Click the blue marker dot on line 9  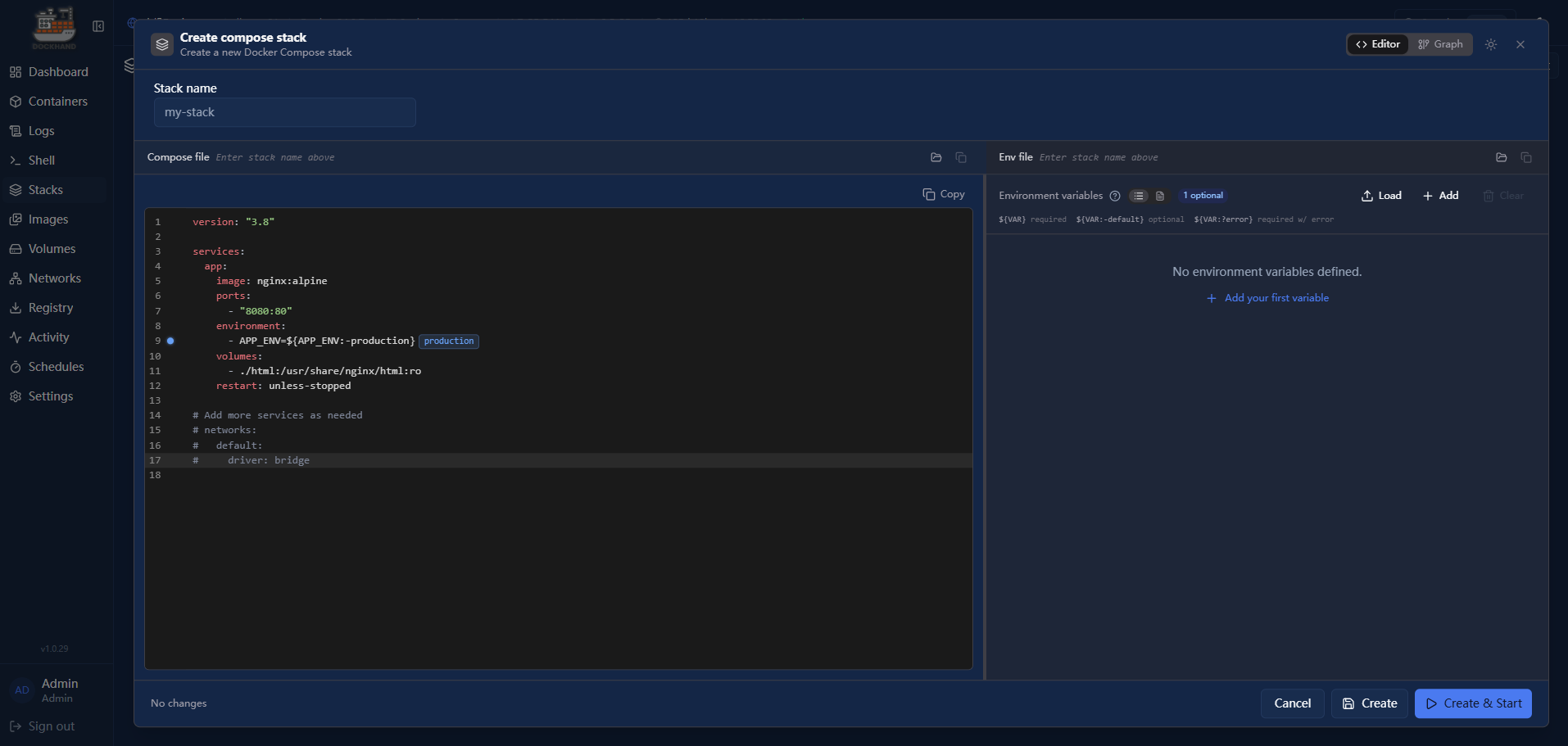click(170, 341)
